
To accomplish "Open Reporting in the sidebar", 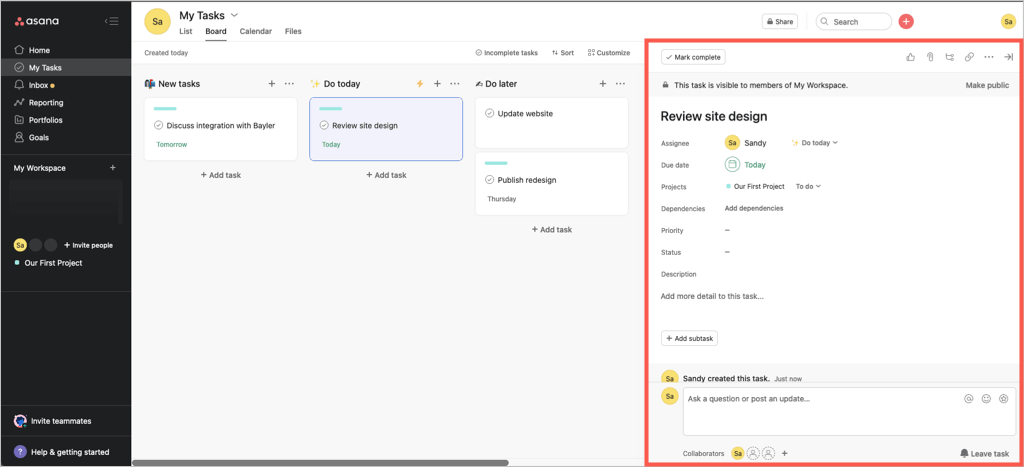I will point(46,102).
